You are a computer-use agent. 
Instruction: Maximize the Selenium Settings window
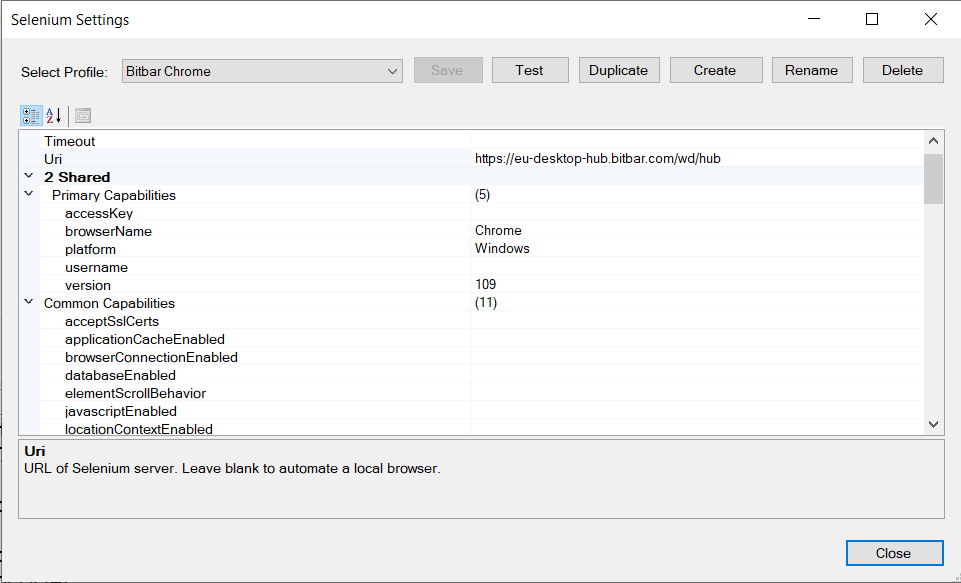pyautogui.click(x=872, y=19)
